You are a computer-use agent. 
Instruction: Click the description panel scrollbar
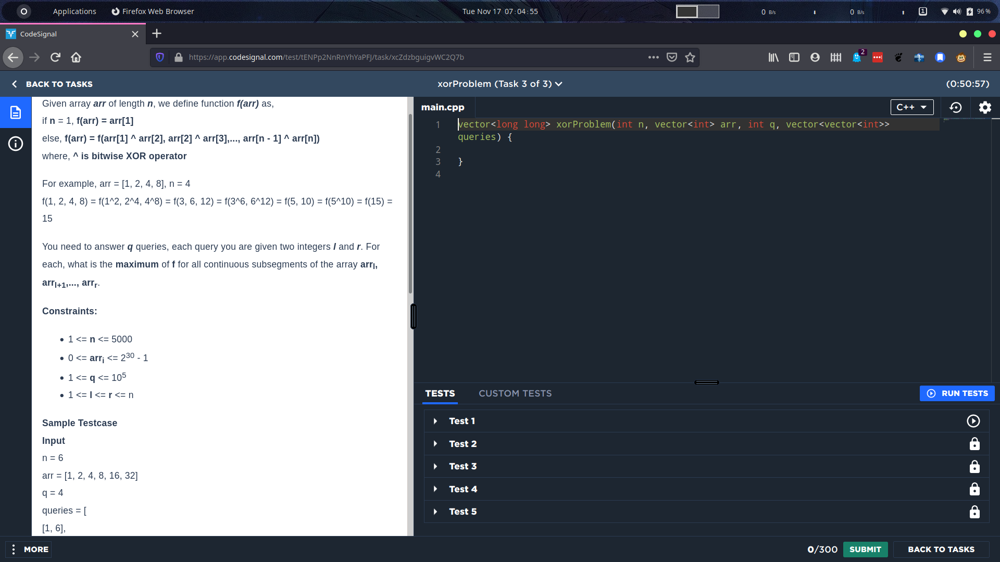click(409, 200)
